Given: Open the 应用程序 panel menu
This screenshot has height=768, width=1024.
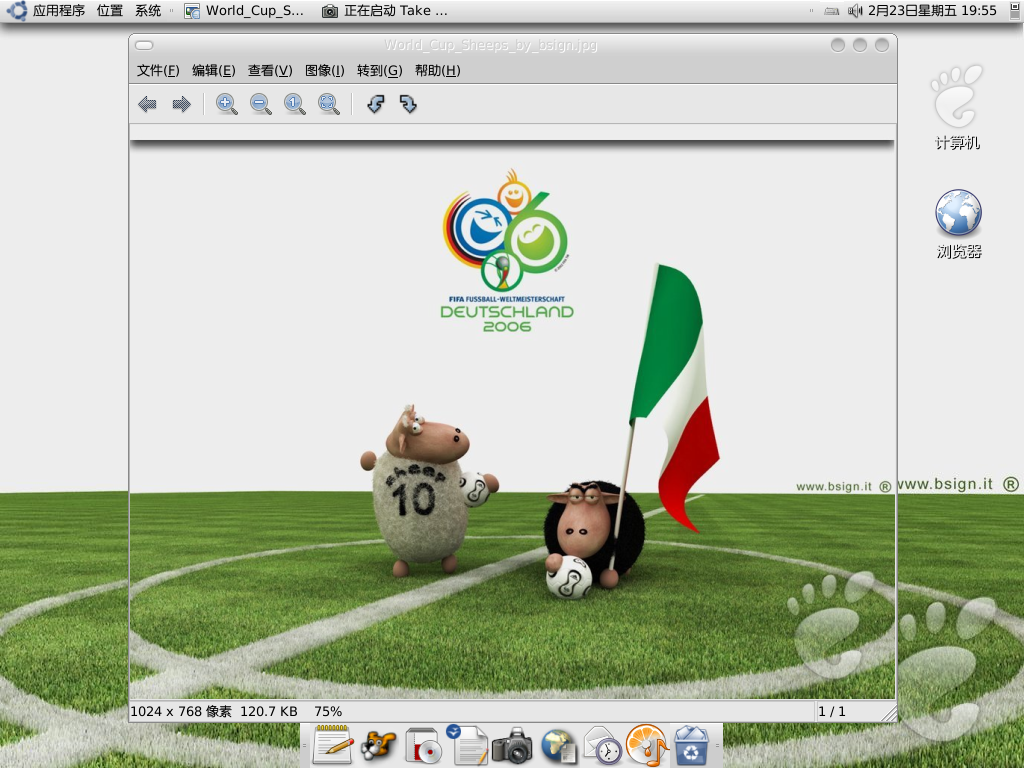Looking at the screenshot, I should (59, 10).
